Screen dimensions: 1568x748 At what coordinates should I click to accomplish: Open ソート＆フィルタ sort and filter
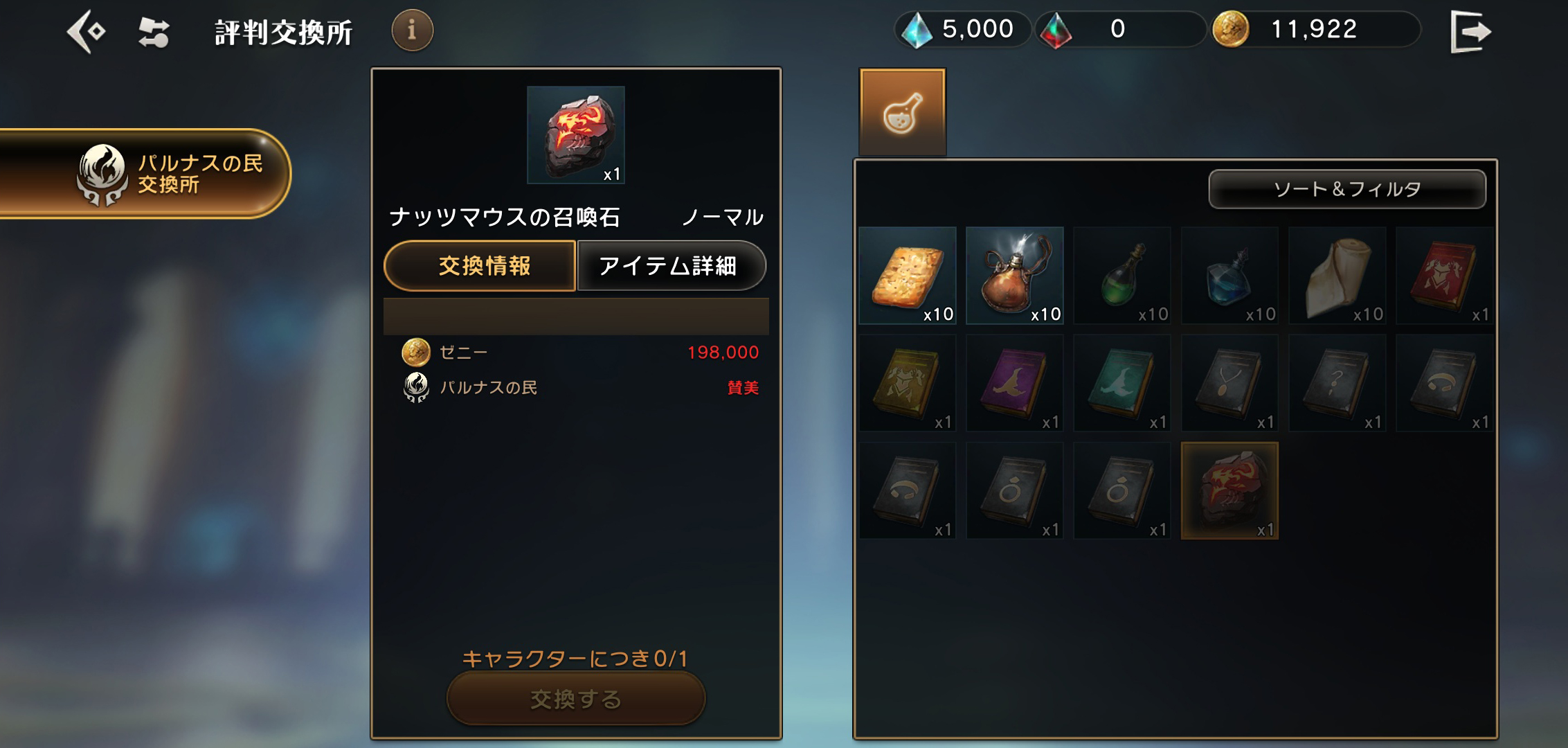[x=1347, y=189]
